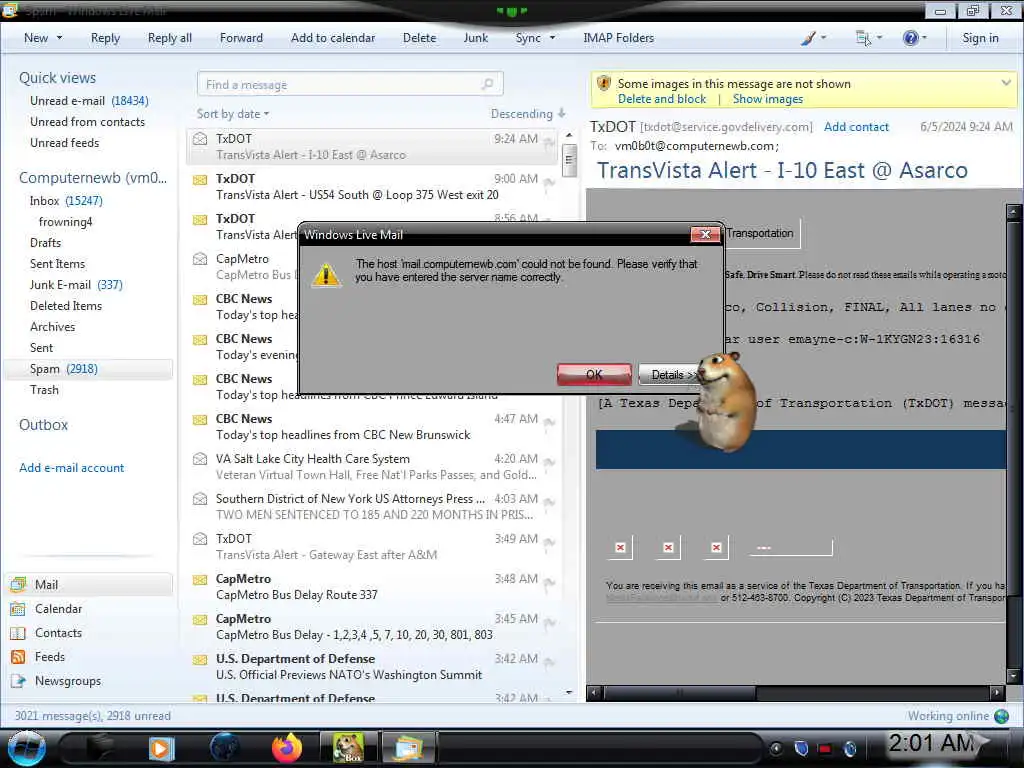Viewport: 1024px width, 768px height.
Task: Click preview pane horizontal scrollbar
Action: coord(678,692)
